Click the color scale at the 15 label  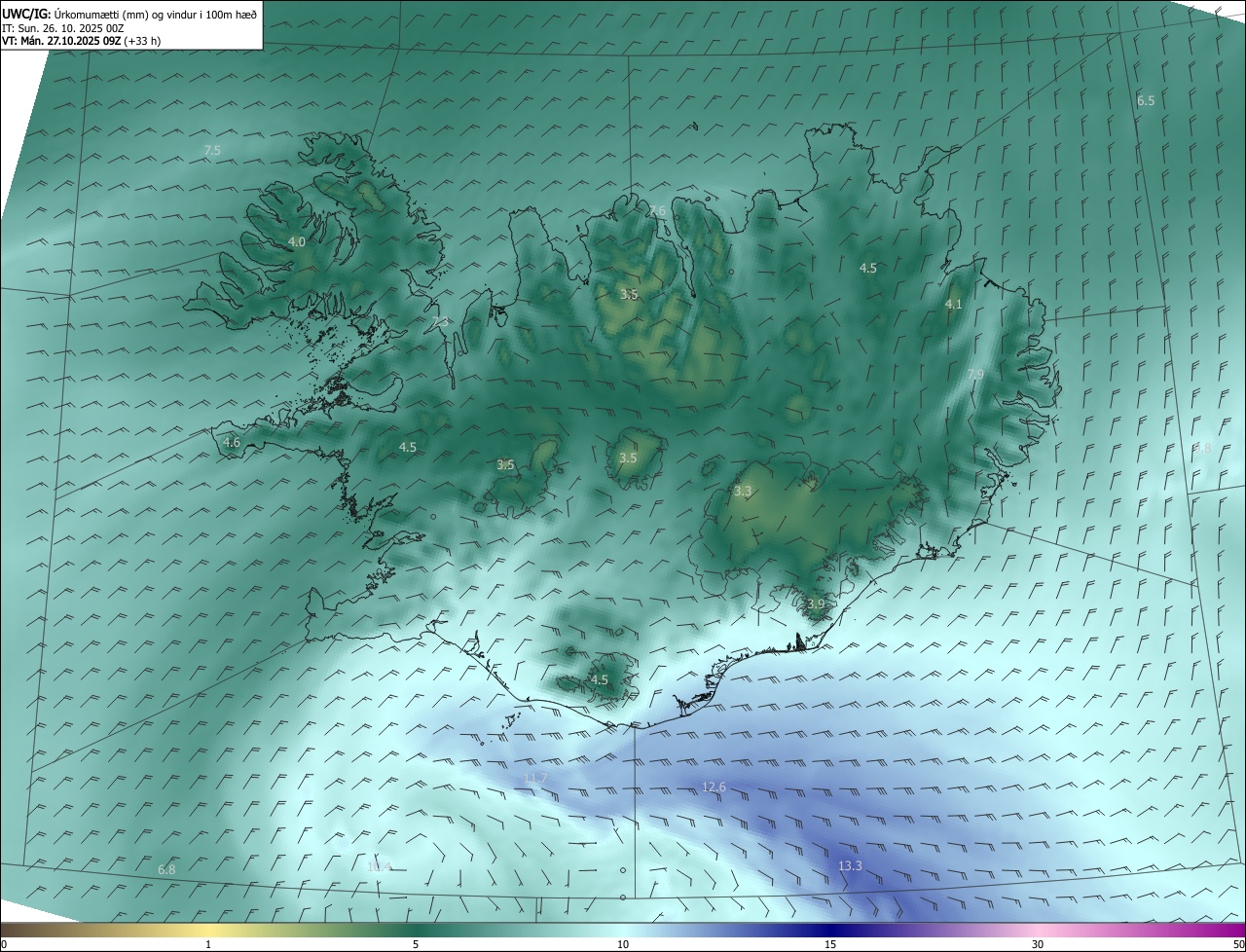pyautogui.click(x=830, y=944)
